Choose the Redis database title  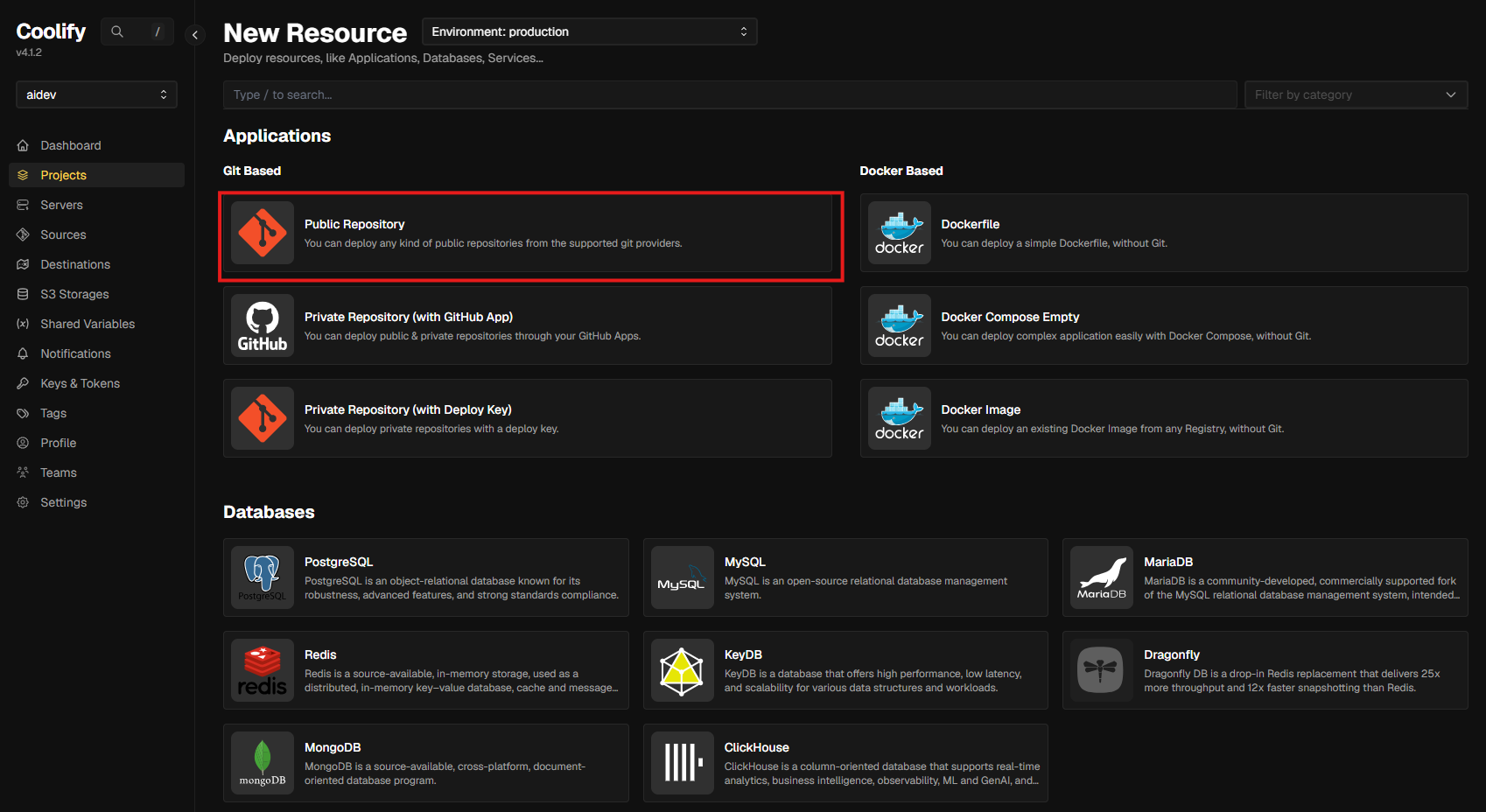320,654
